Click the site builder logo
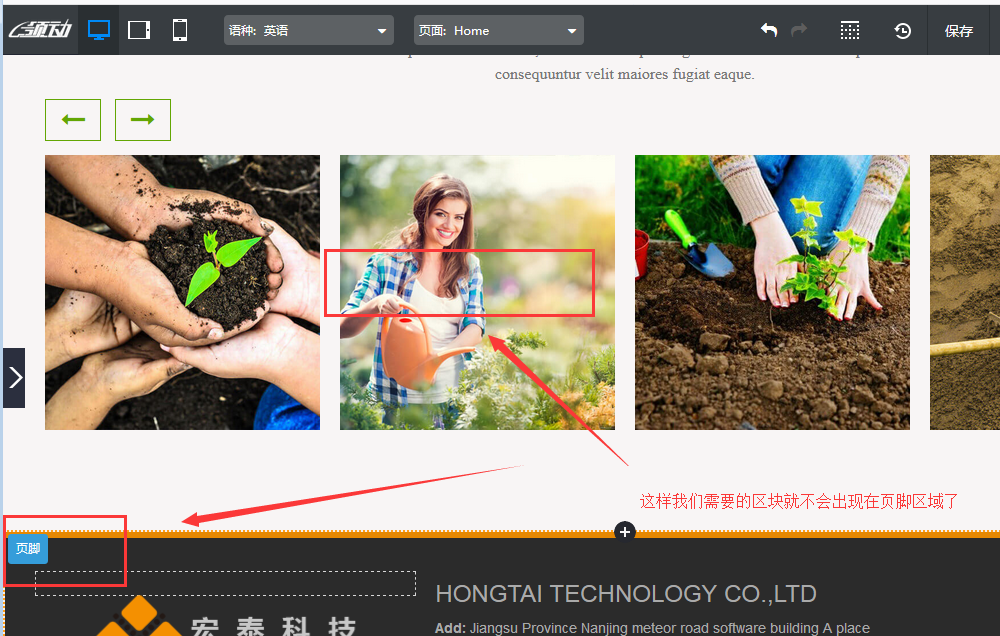 point(40,30)
